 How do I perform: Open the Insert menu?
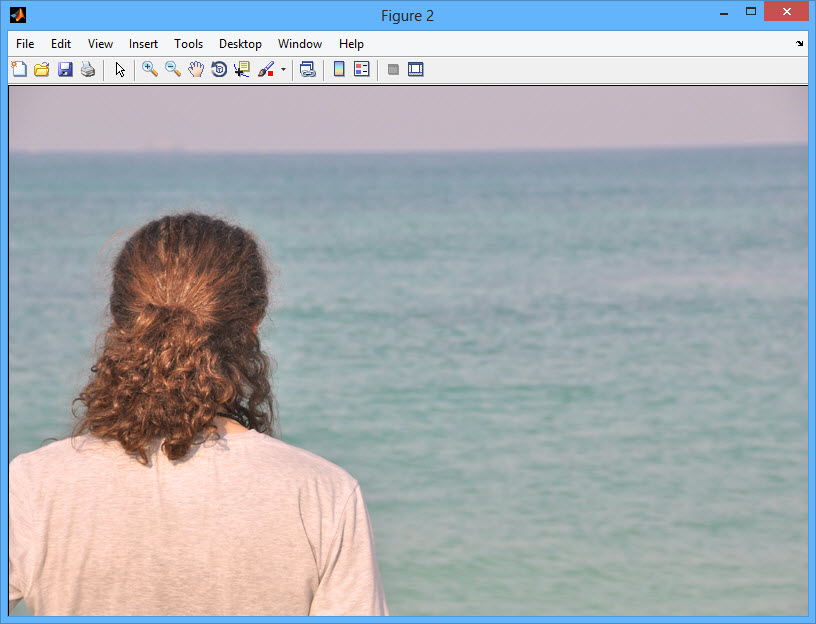[143, 44]
